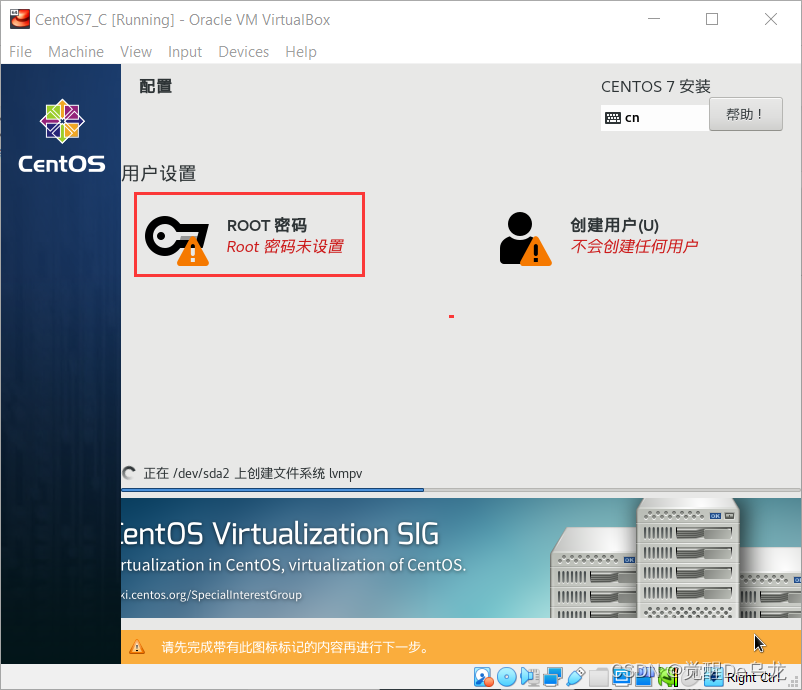Viewport: 802px width, 690px height.
Task: Click the network adapter icon in status bar
Action: click(x=553, y=677)
